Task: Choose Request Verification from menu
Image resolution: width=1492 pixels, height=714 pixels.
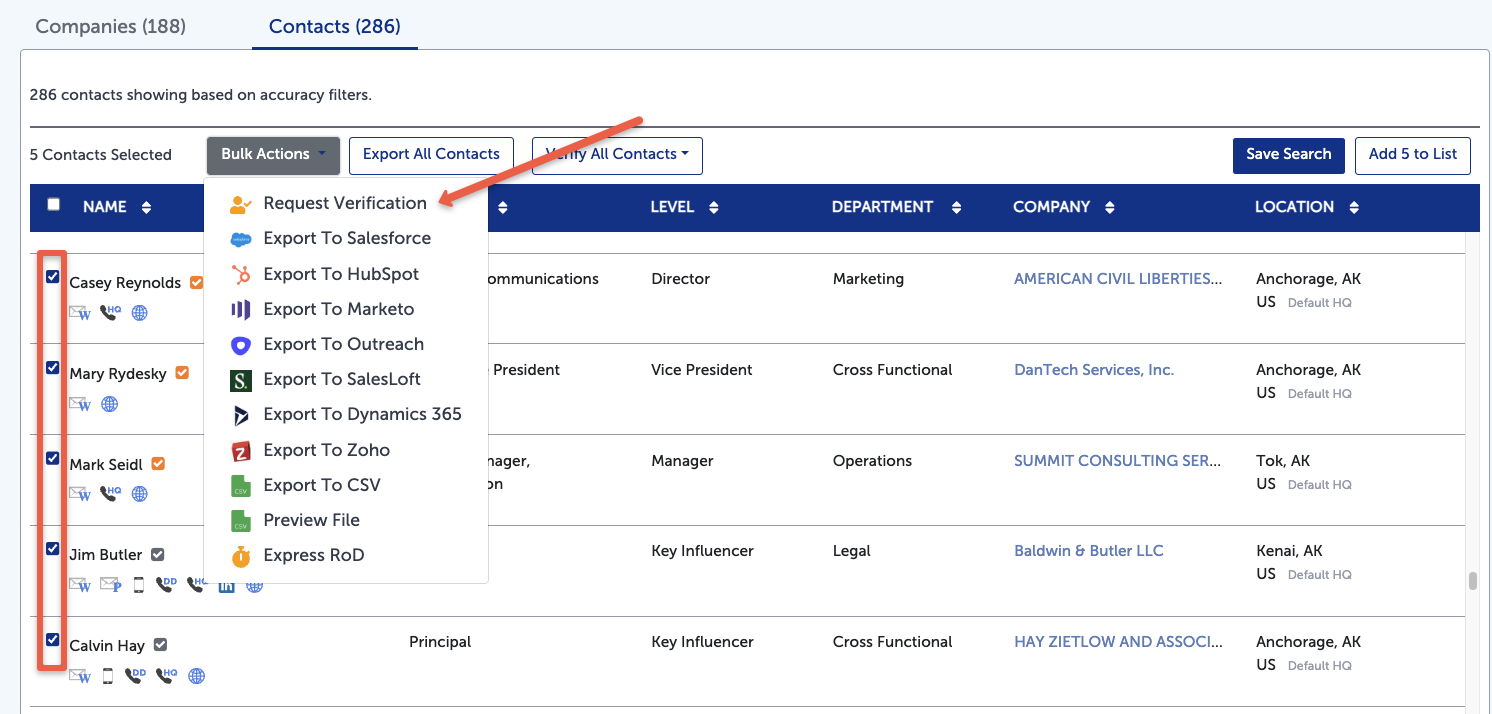Action: coord(346,204)
